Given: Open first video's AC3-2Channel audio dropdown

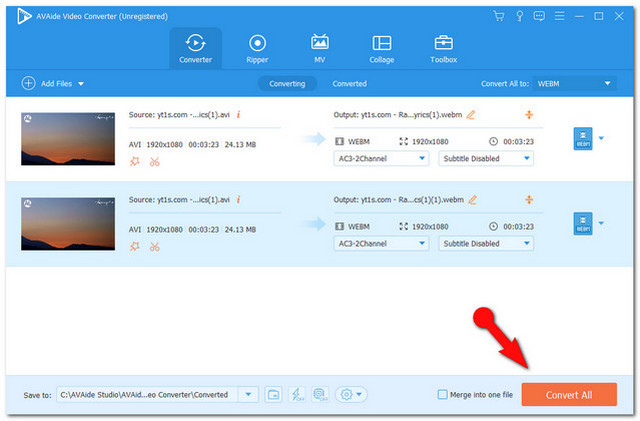Looking at the screenshot, I should (x=381, y=158).
